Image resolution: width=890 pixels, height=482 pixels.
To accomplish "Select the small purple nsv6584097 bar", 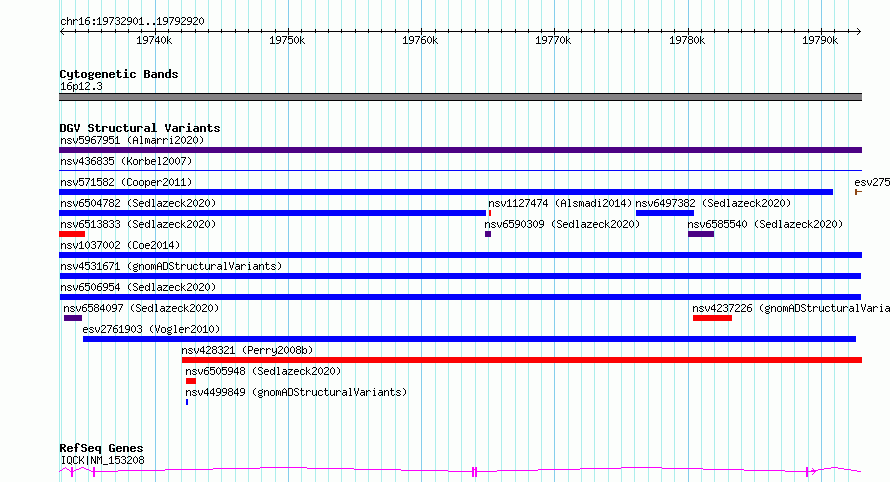I will click(73, 318).
